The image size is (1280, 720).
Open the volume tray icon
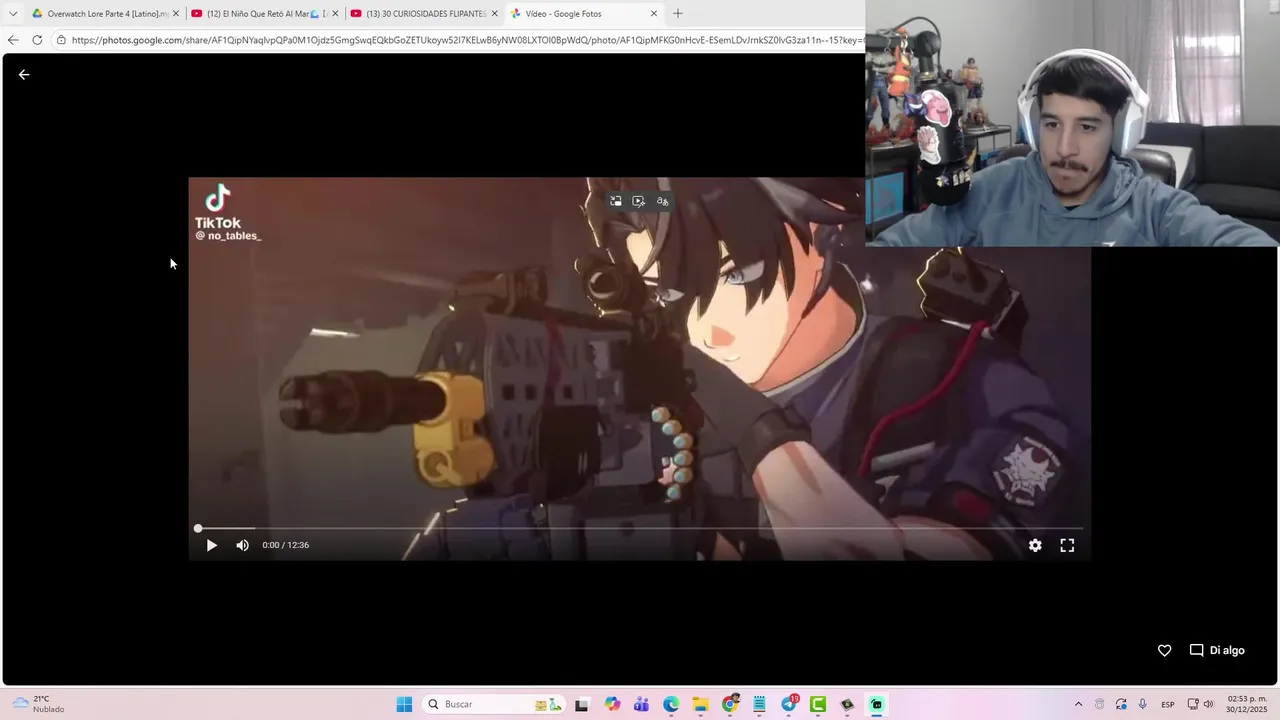pyautogui.click(x=1208, y=704)
